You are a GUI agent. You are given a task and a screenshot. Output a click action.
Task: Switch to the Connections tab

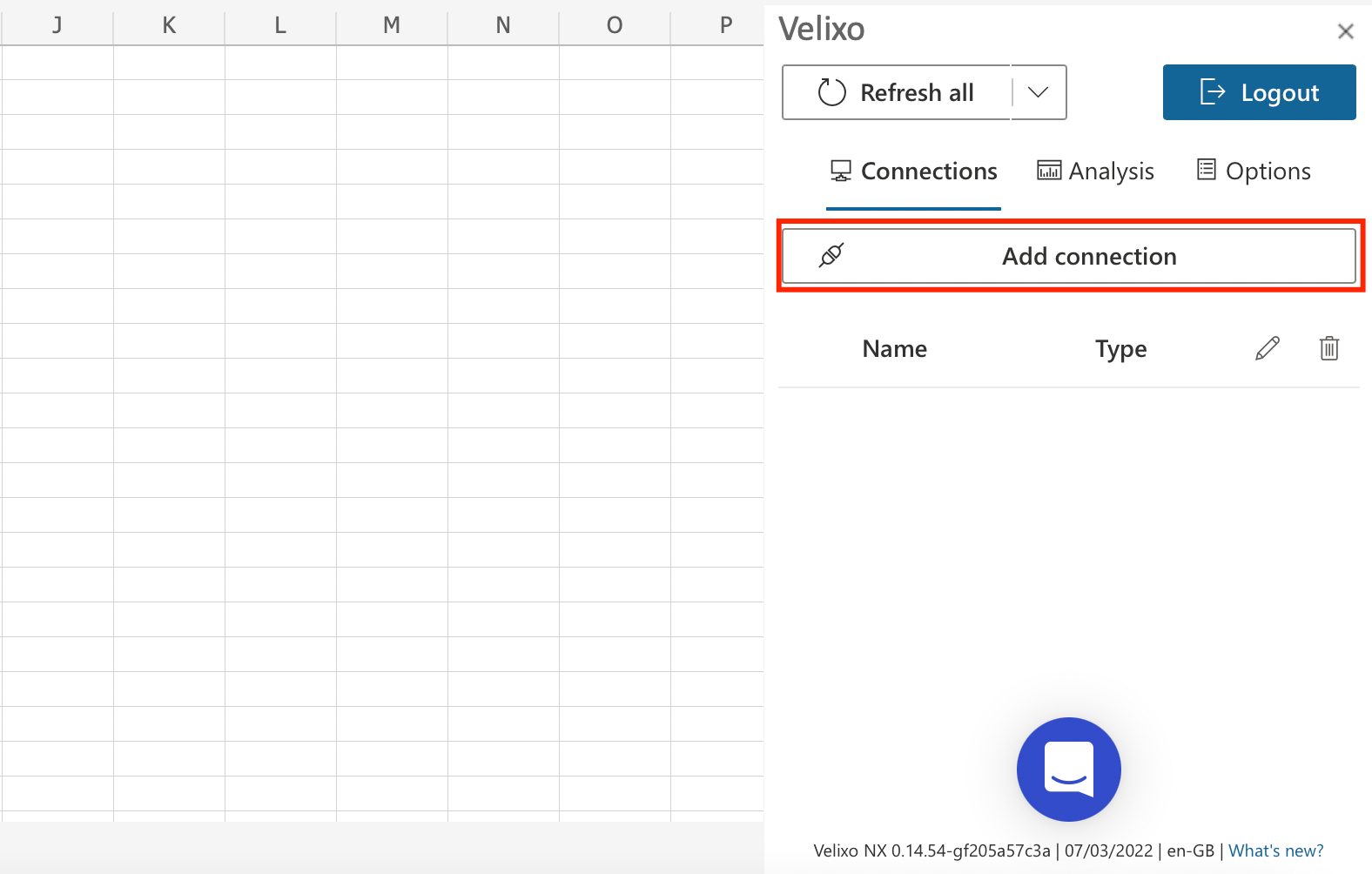tap(913, 171)
